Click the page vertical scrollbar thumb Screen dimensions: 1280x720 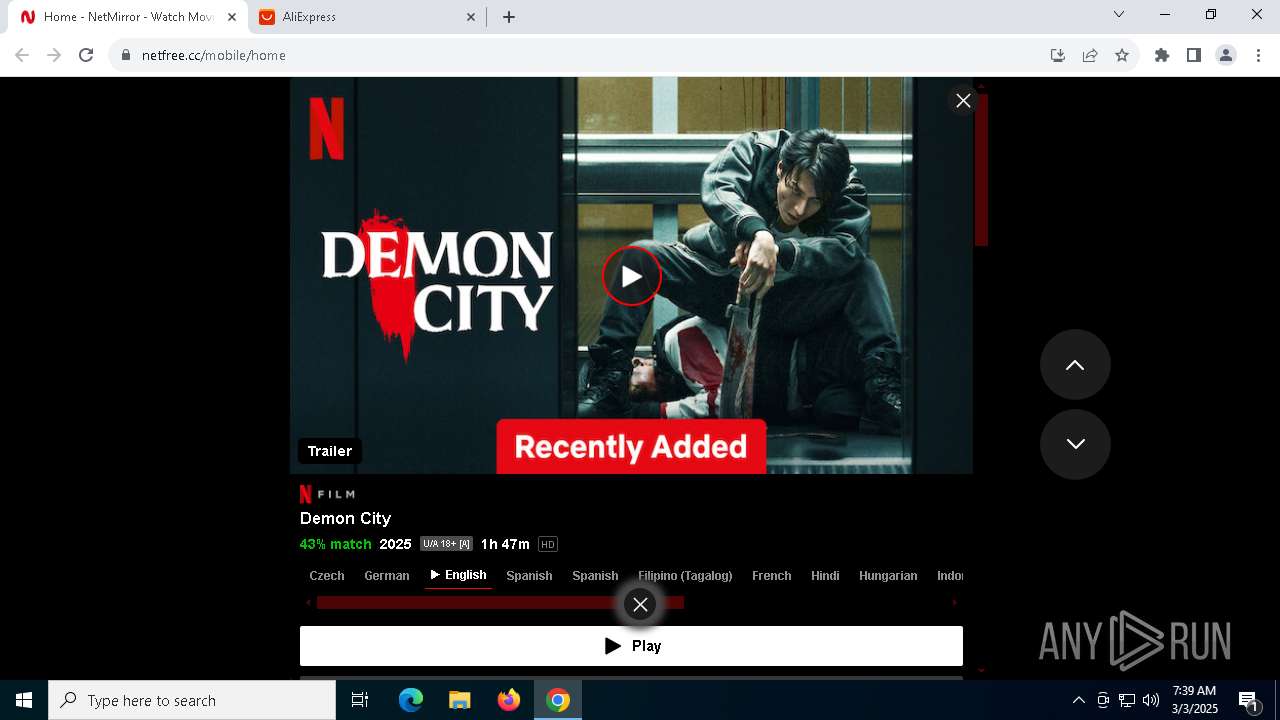981,170
